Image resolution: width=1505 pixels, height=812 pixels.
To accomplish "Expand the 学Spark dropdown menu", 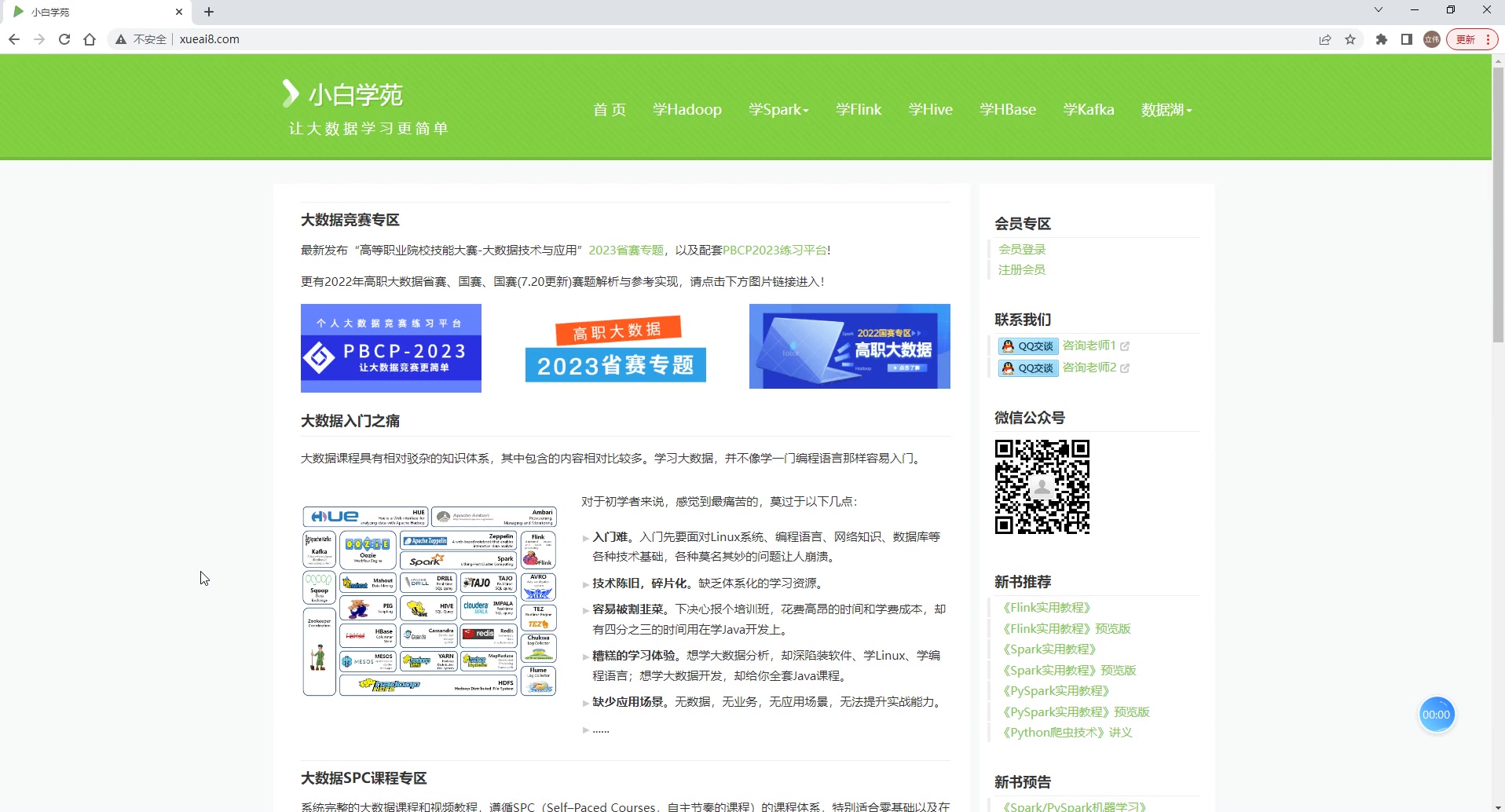I will tap(778, 110).
